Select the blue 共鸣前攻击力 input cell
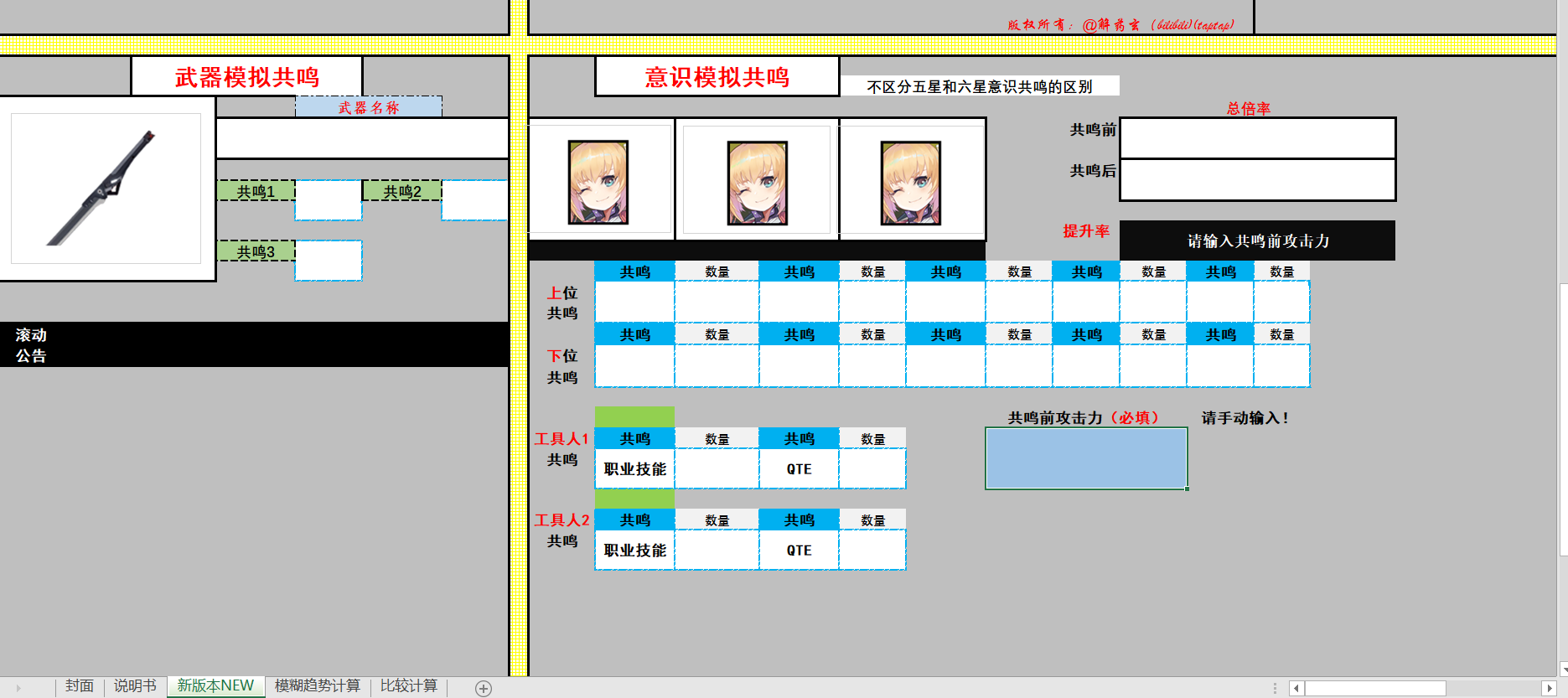The height and width of the screenshot is (698, 1568). (x=1086, y=458)
